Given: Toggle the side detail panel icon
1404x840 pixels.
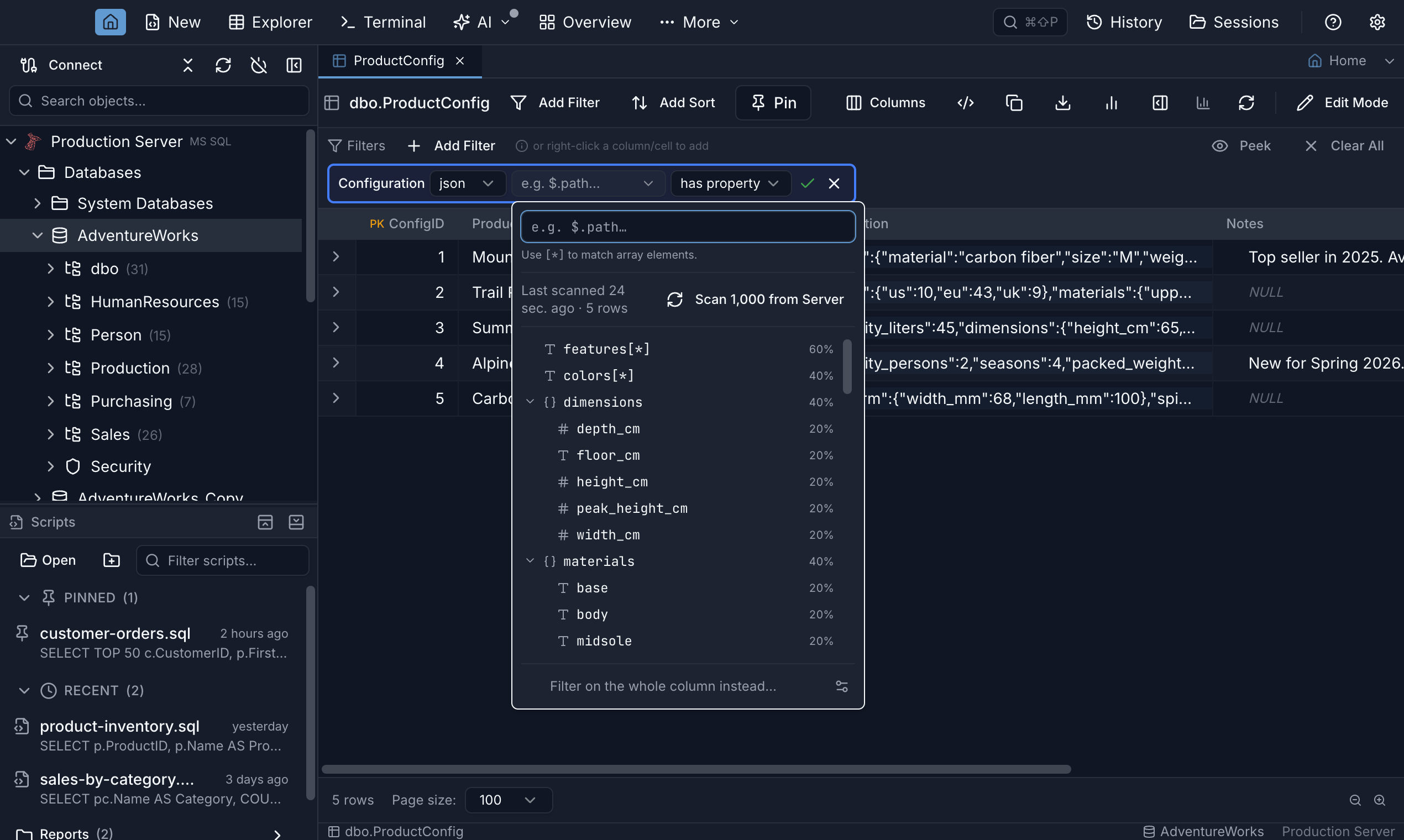Looking at the screenshot, I should point(1160,102).
